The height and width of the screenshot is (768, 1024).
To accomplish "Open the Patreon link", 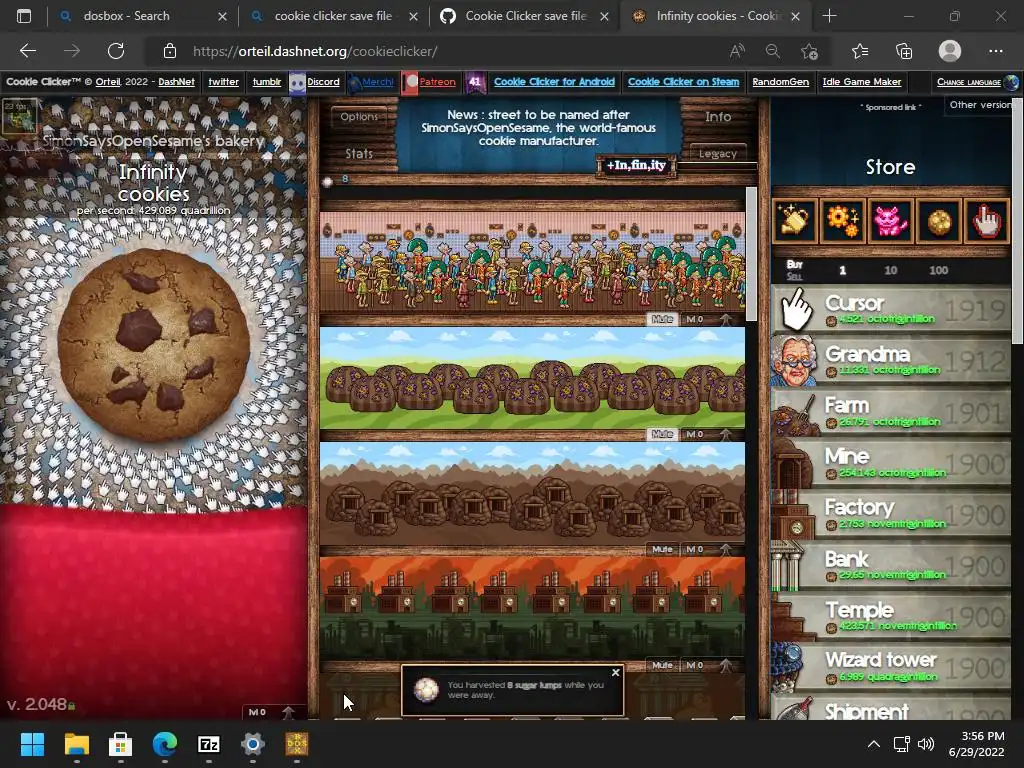I will 437,82.
